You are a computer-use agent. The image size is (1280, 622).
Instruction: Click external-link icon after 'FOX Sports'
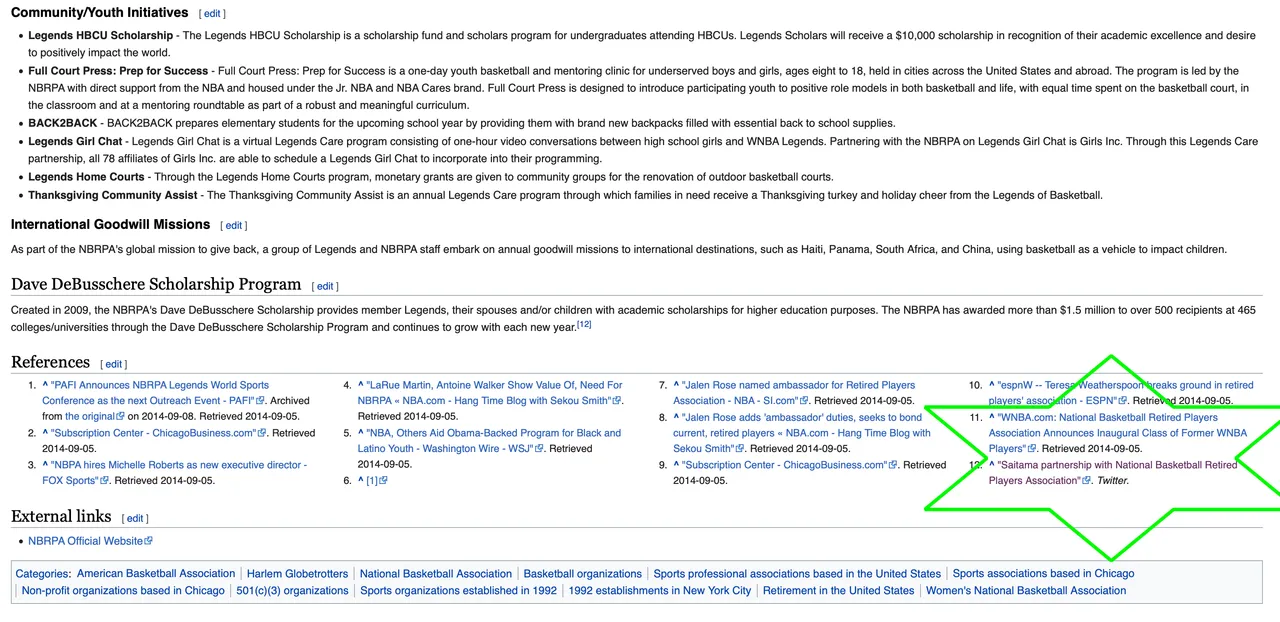tap(104, 481)
